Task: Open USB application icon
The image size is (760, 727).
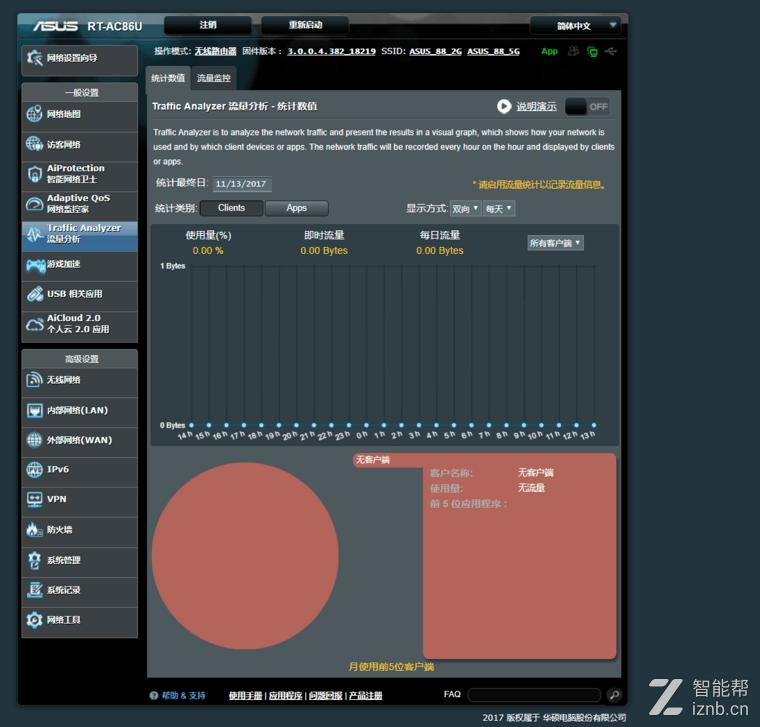Action: tap(35, 294)
